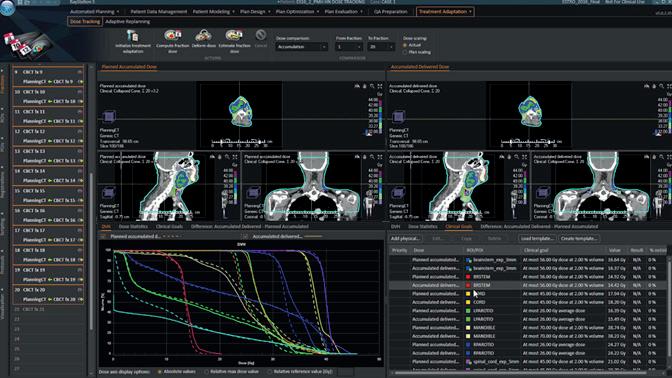This screenshot has width=672, height=378.
Task: Switch to the Adaptive Replanning tab
Action: 127,21
